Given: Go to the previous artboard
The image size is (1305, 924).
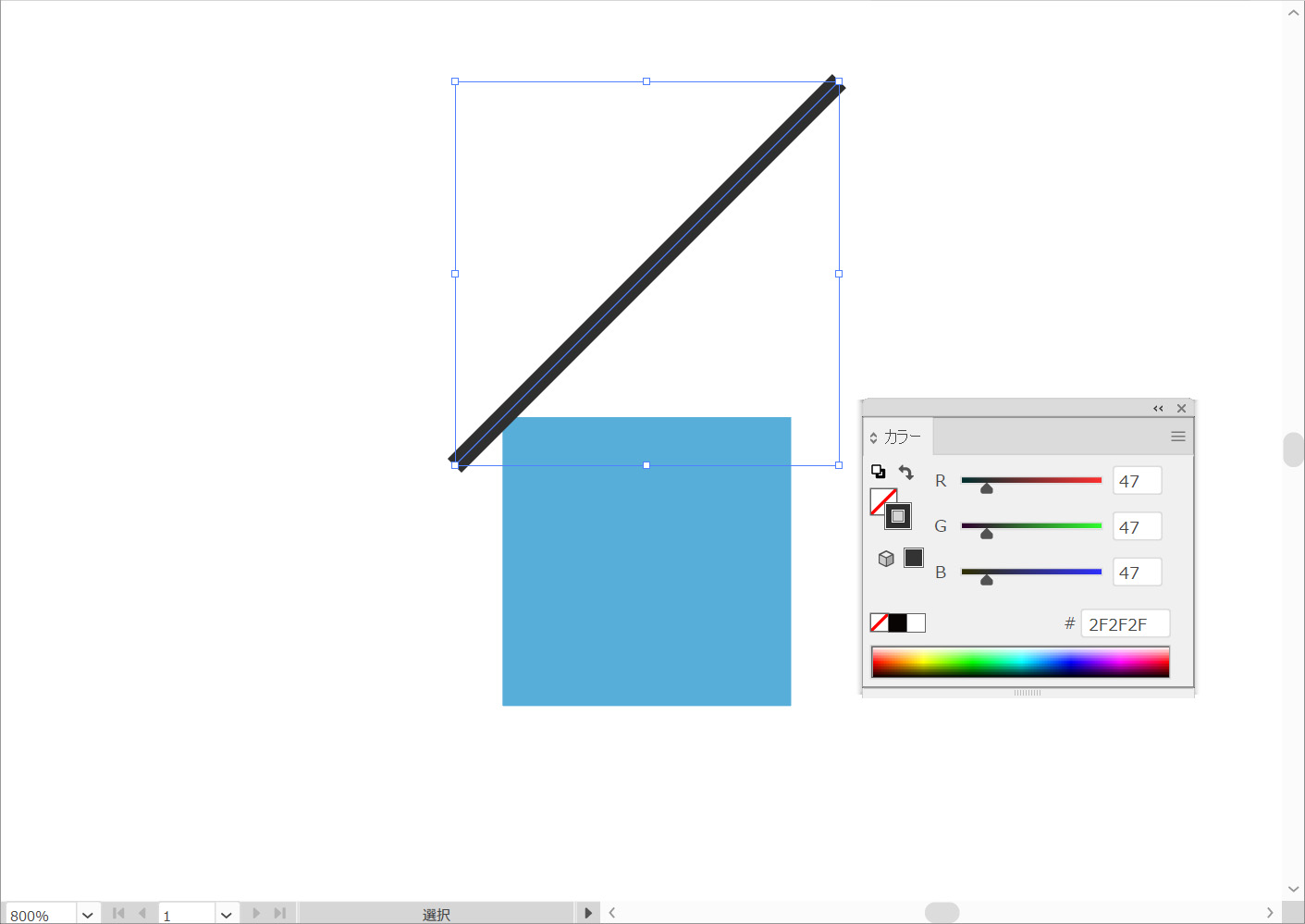Looking at the screenshot, I should (x=142, y=913).
